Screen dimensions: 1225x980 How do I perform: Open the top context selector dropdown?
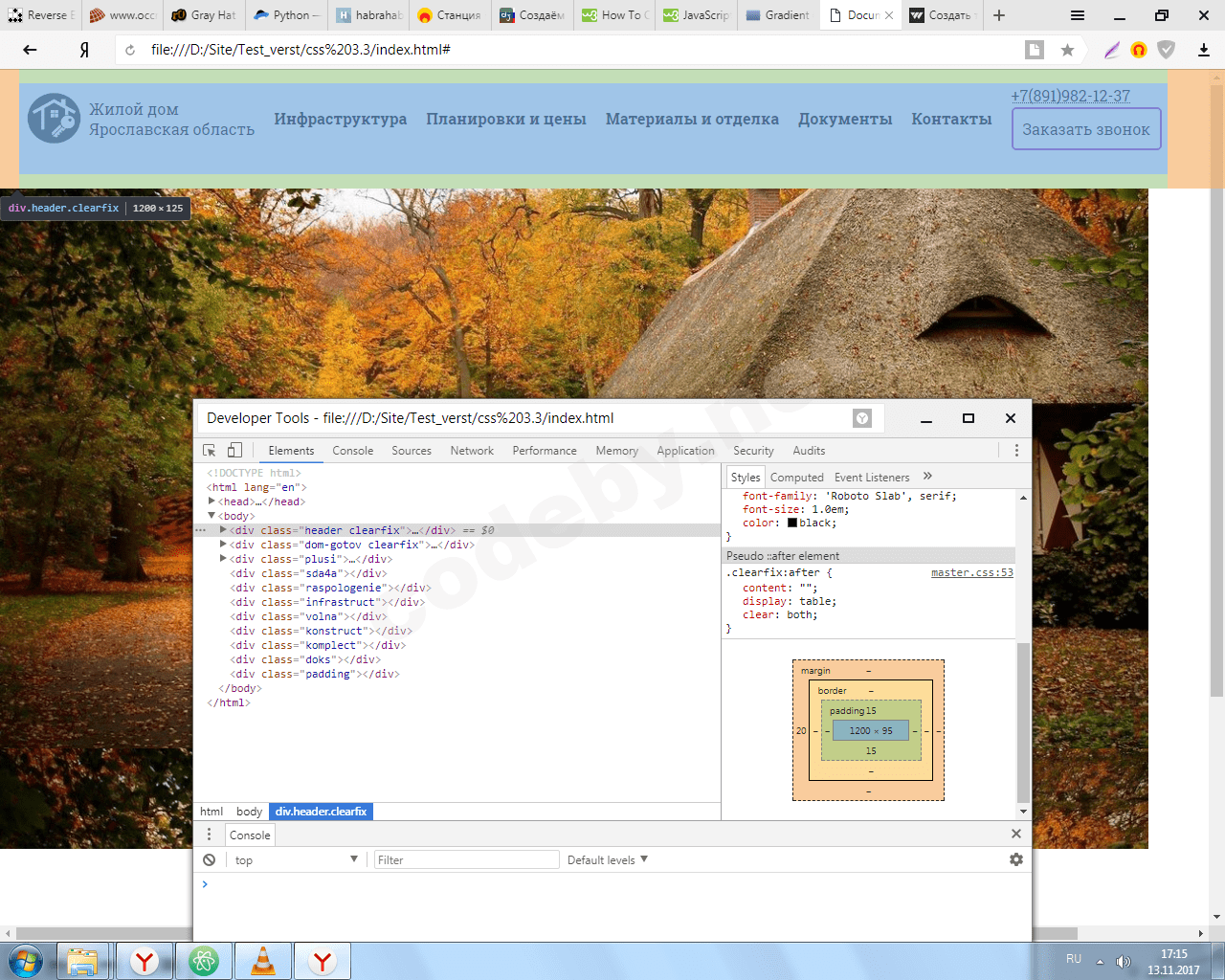point(295,860)
